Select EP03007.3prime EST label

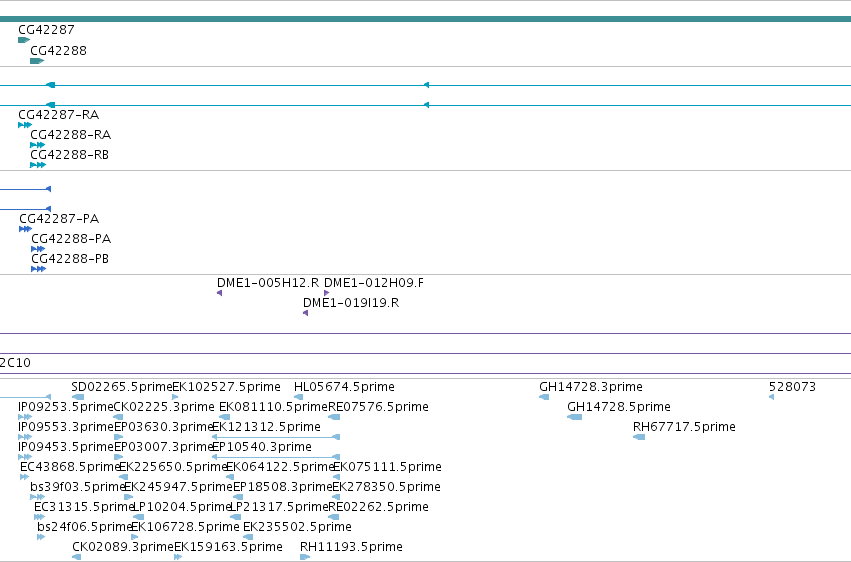pyautogui.click(x=163, y=448)
